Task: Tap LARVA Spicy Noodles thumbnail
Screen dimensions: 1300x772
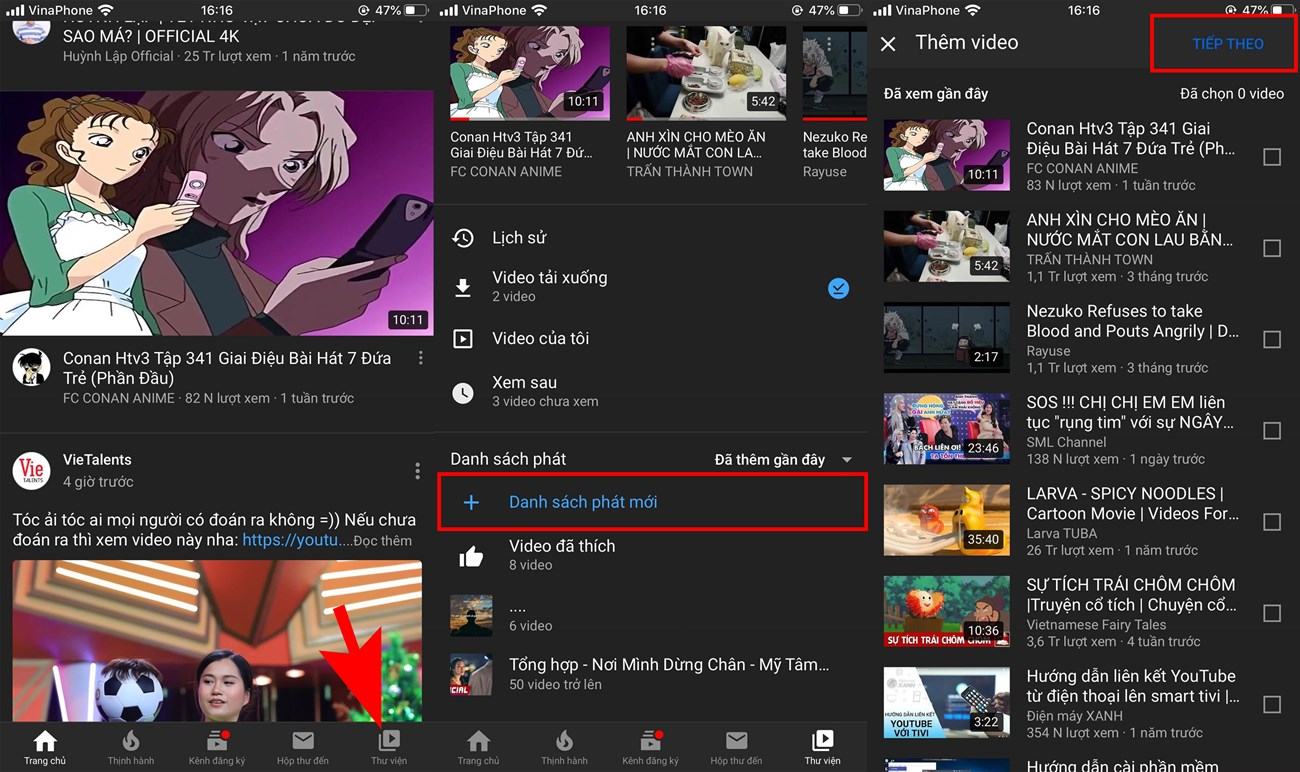Action: point(947,520)
